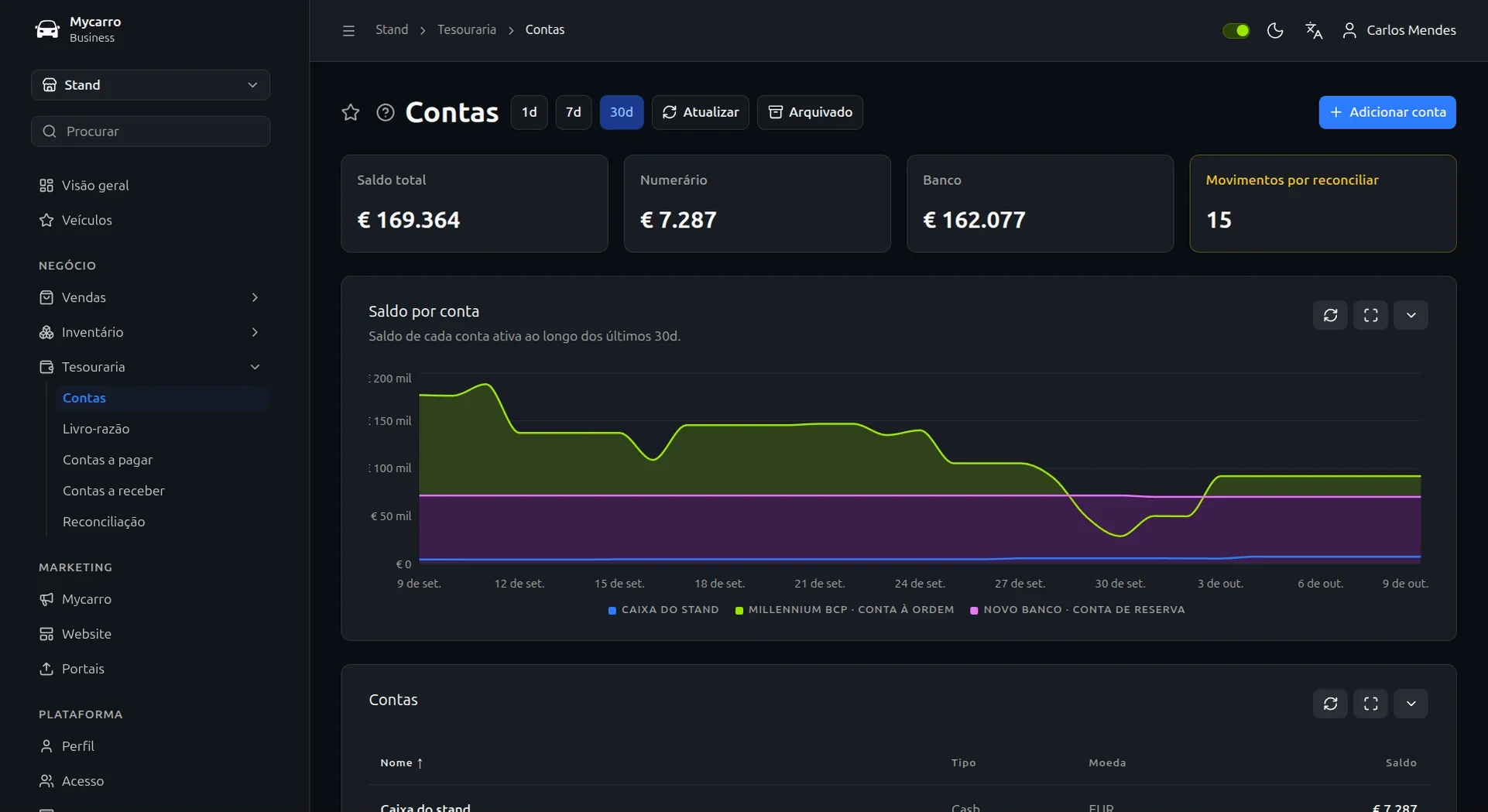Select the 7d time range

point(573,112)
